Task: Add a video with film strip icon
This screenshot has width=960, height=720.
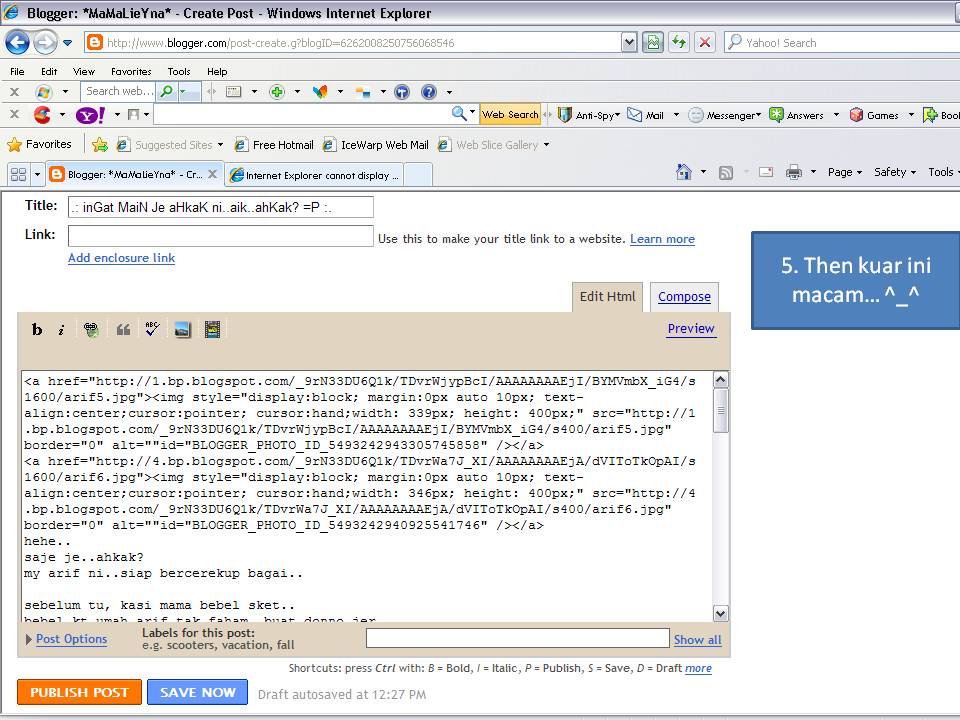Action: pos(212,330)
